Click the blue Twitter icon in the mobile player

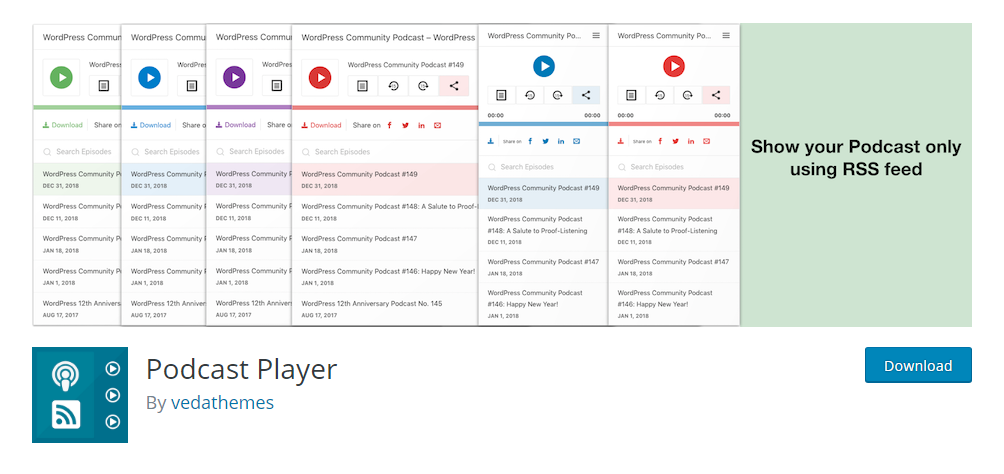(x=546, y=141)
